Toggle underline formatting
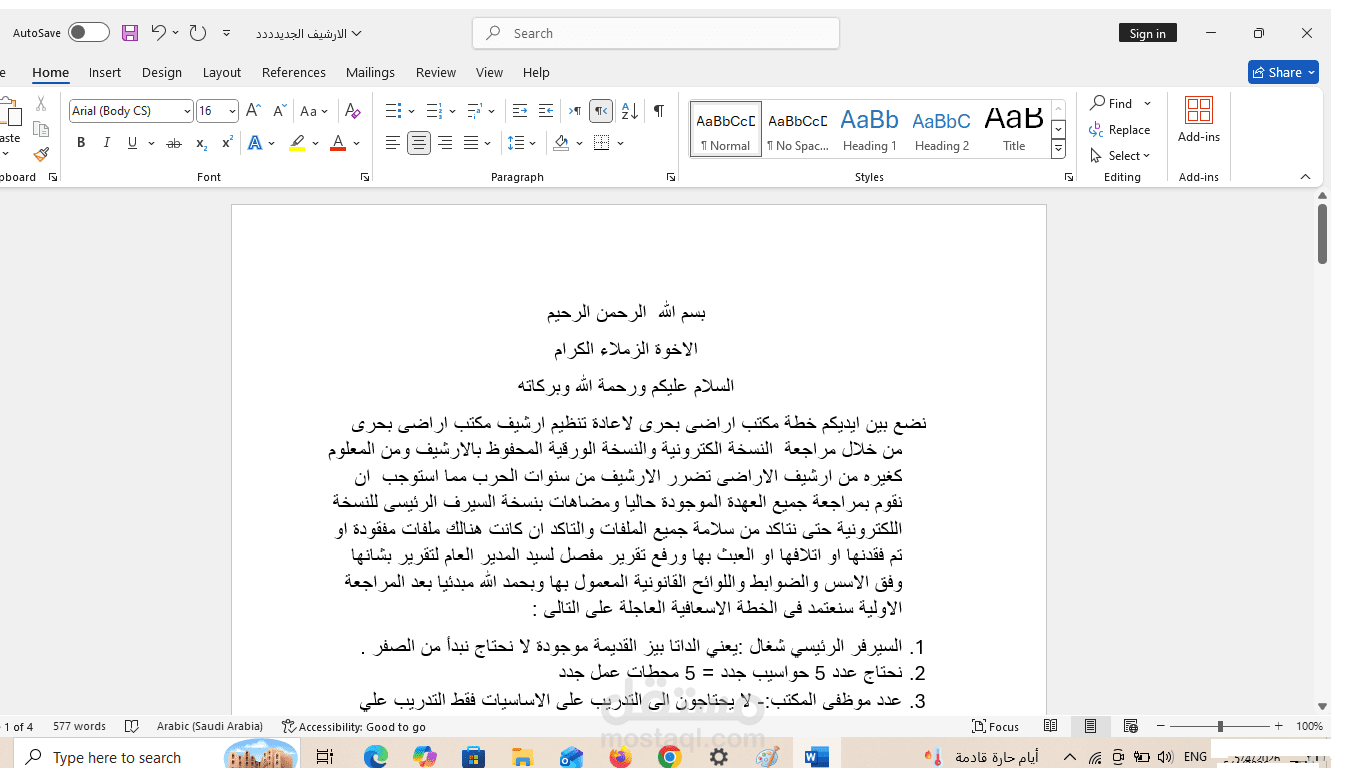The image size is (1366, 768). (132, 143)
